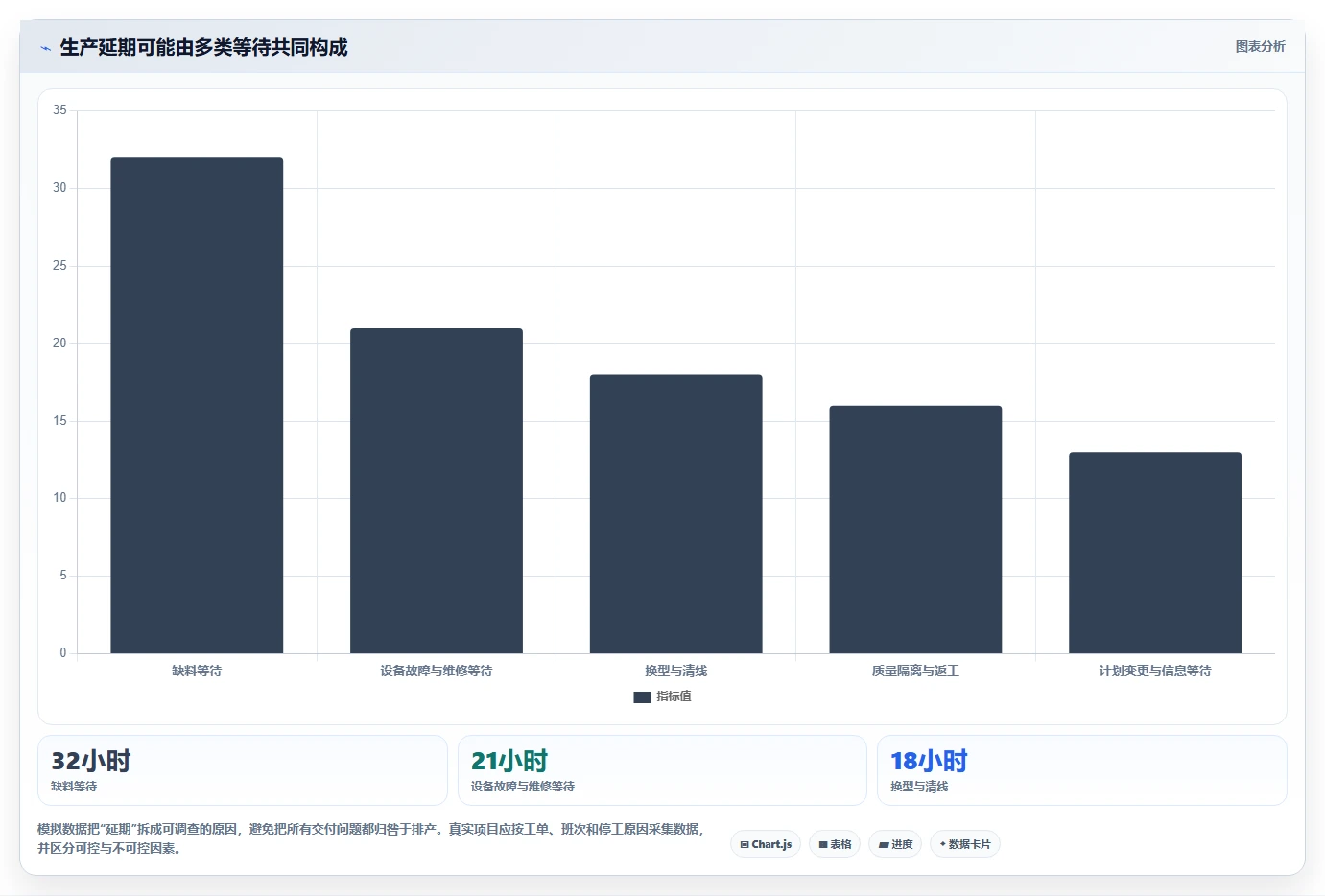Click the y-axis value 0
Image resolution: width=1325 pixels, height=896 pixels.
click(63, 653)
